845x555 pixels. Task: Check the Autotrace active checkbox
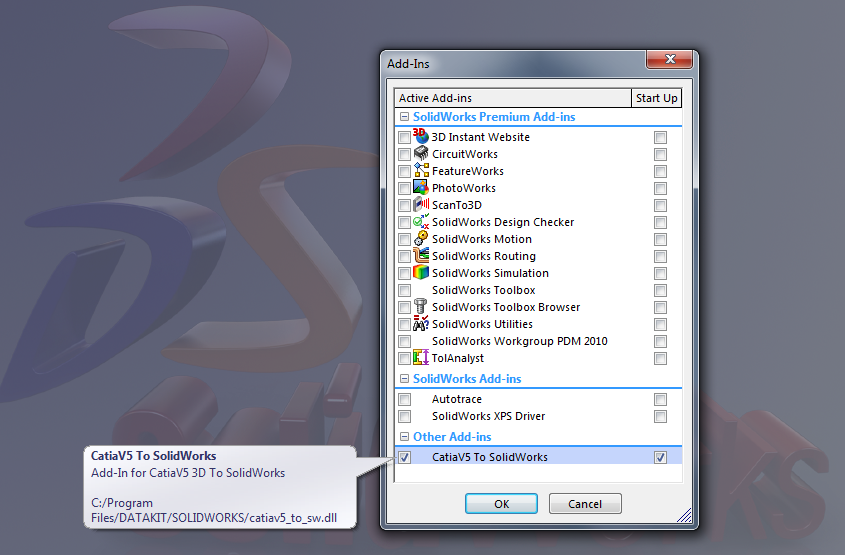[x=404, y=399]
